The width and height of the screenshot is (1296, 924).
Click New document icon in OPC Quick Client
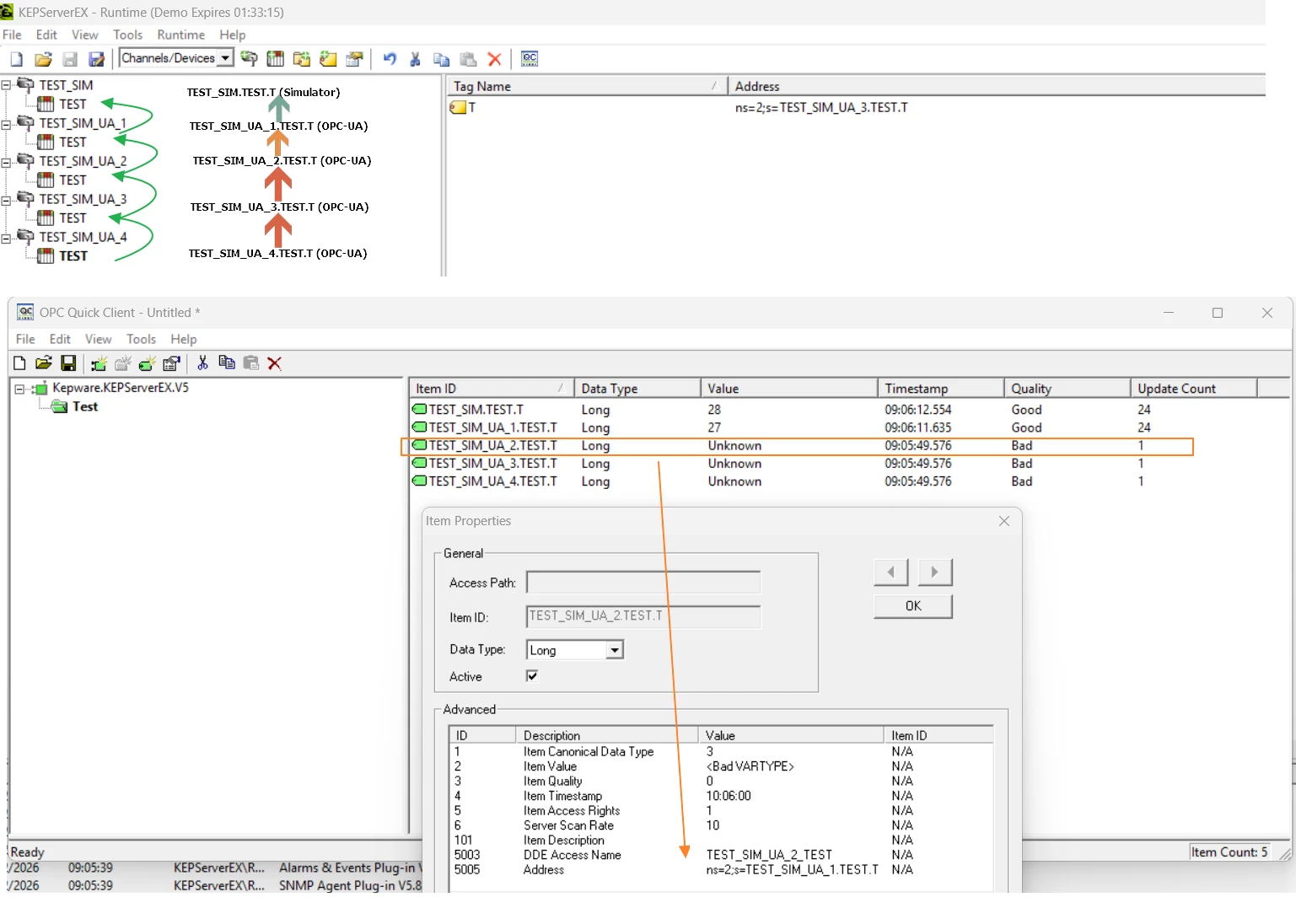(x=19, y=363)
